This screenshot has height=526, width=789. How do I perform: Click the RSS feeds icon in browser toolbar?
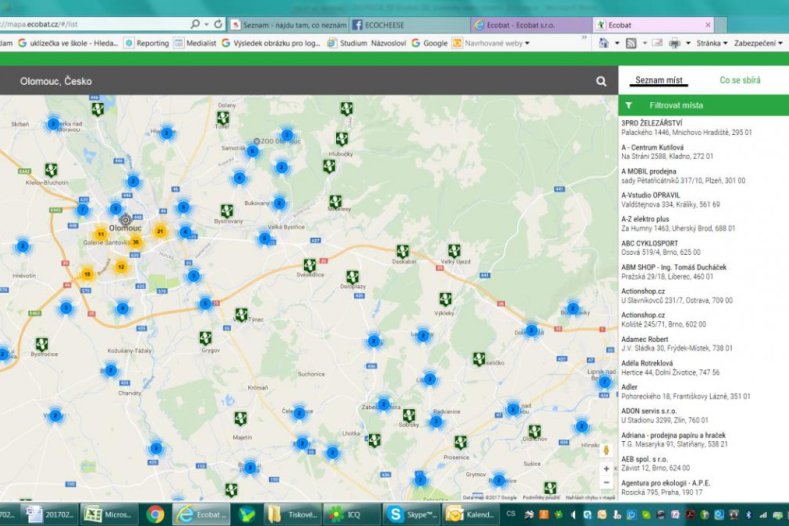click(631, 43)
